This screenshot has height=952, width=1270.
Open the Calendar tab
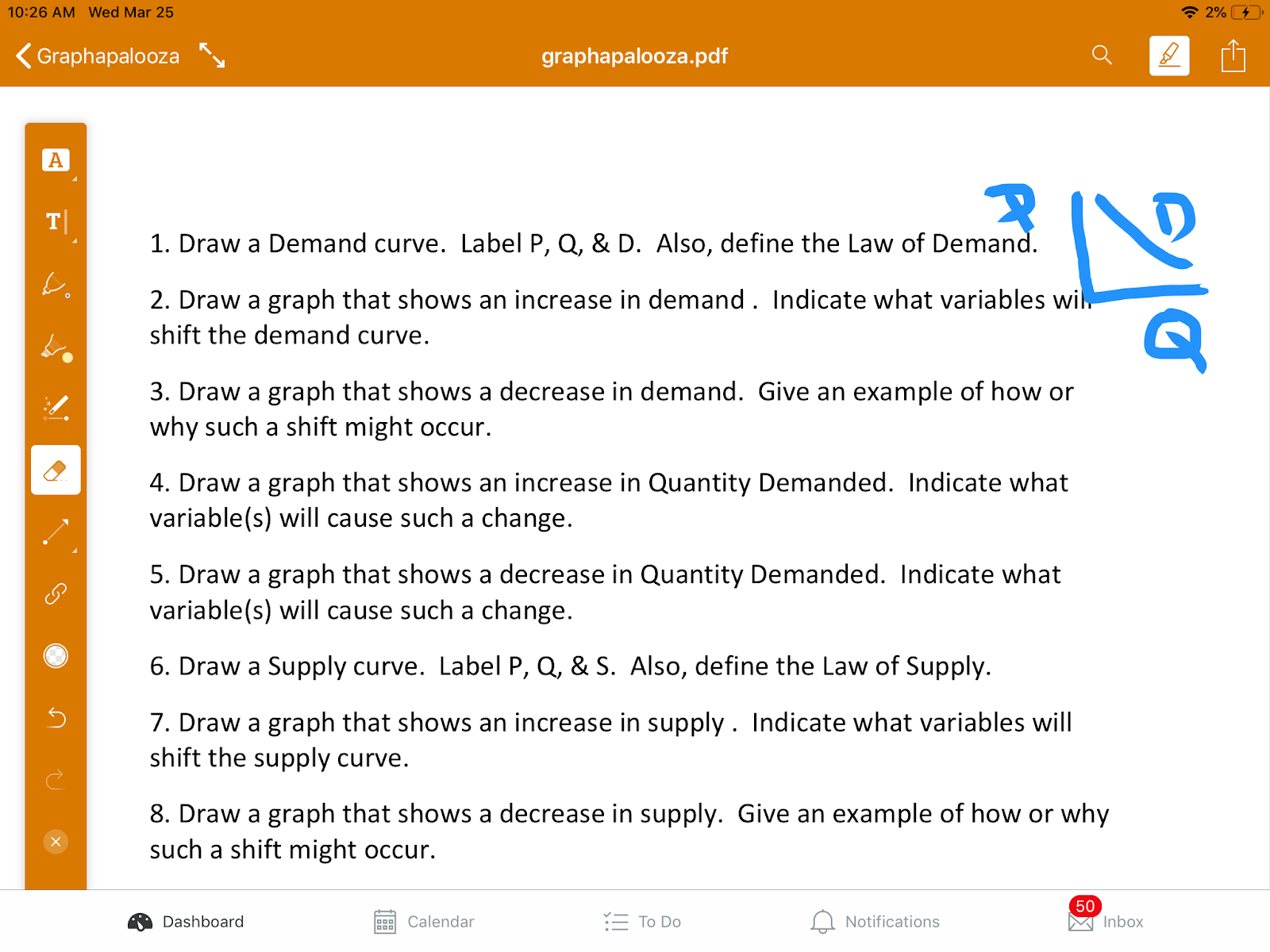(x=424, y=922)
